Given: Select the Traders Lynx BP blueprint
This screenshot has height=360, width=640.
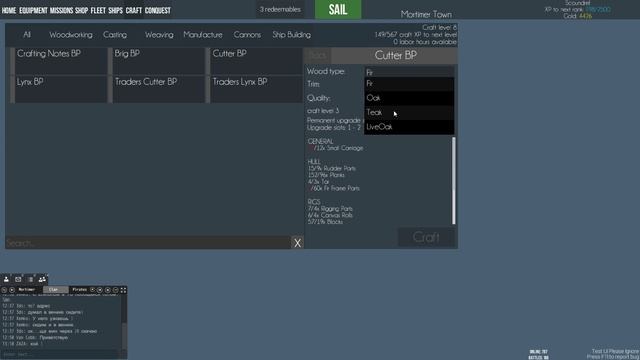Looking at the screenshot, I should click(255, 89).
